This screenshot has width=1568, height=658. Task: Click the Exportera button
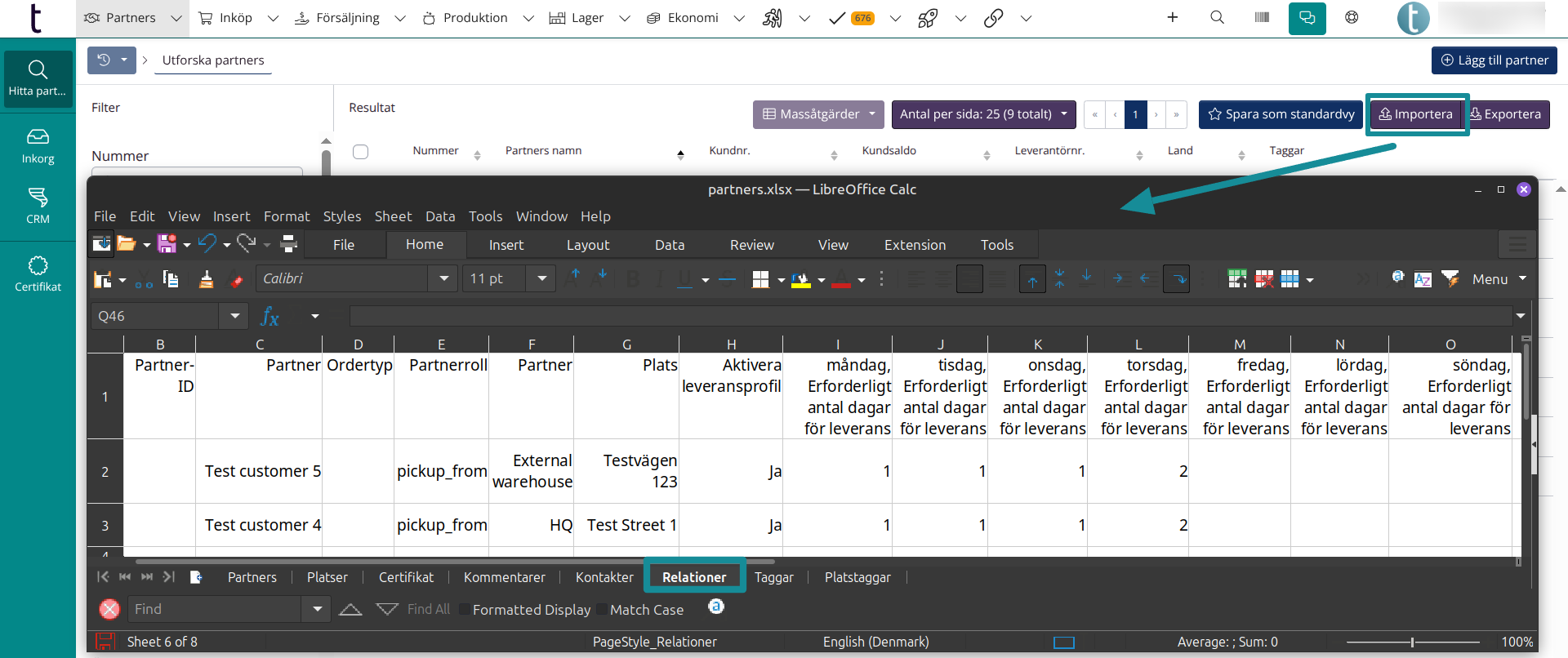1505,114
